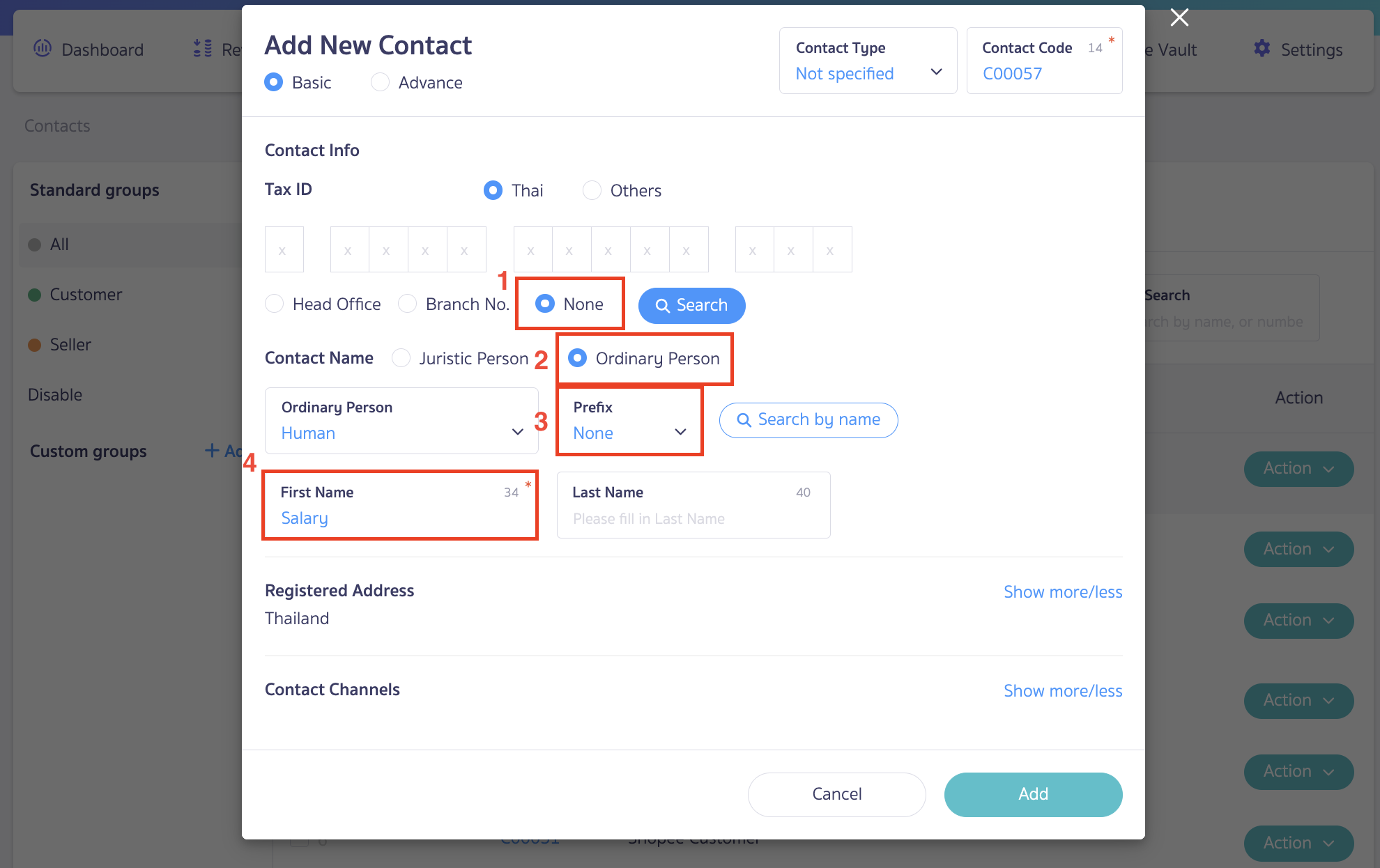Screen dimensions: 1380x868
Task: Click the Last Name input field
Action: 693,518
